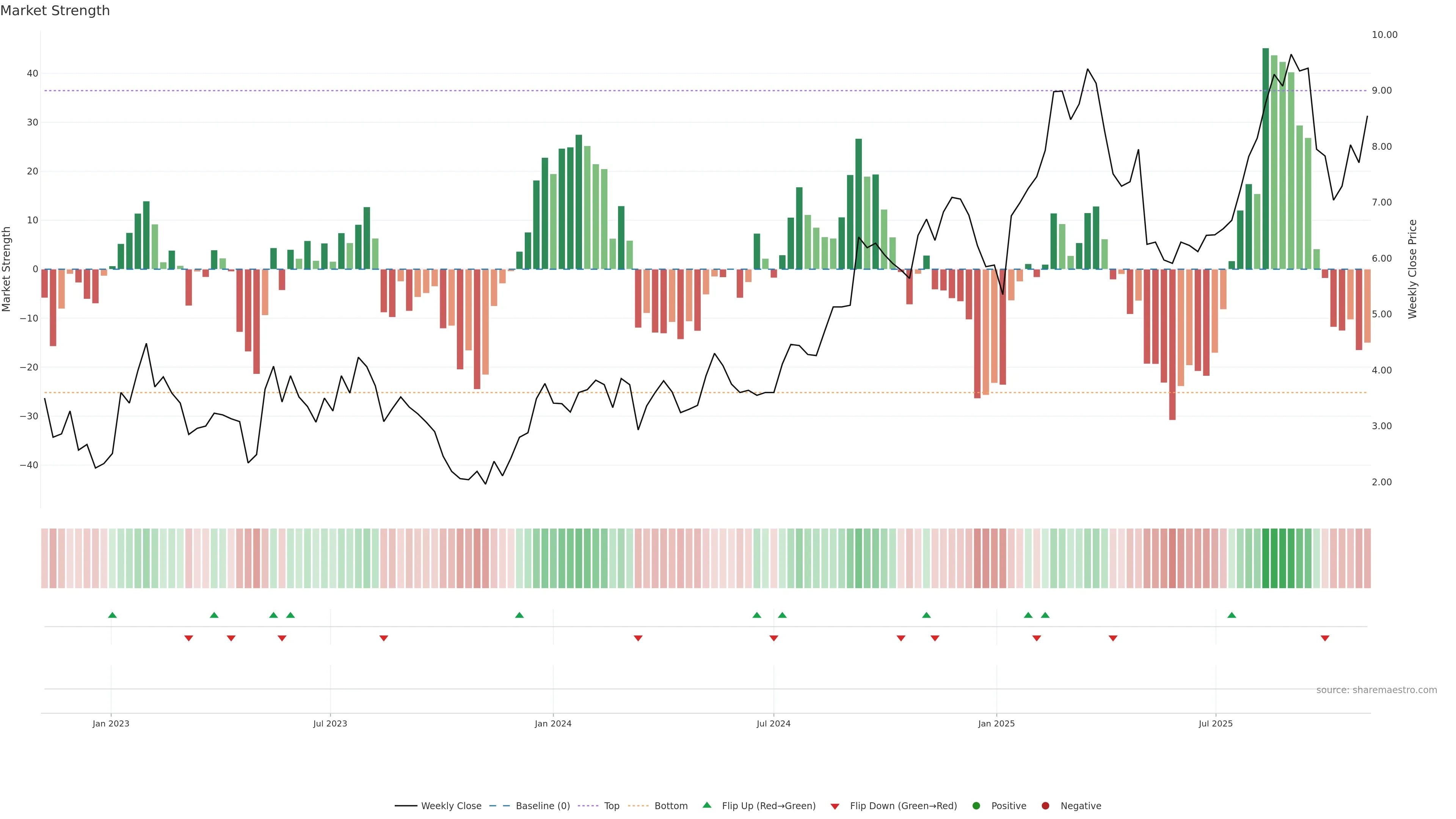Click the Flip Up green triangle legend icon
This screenshot has height=819, width=1456.
click(x=706, y=805)
